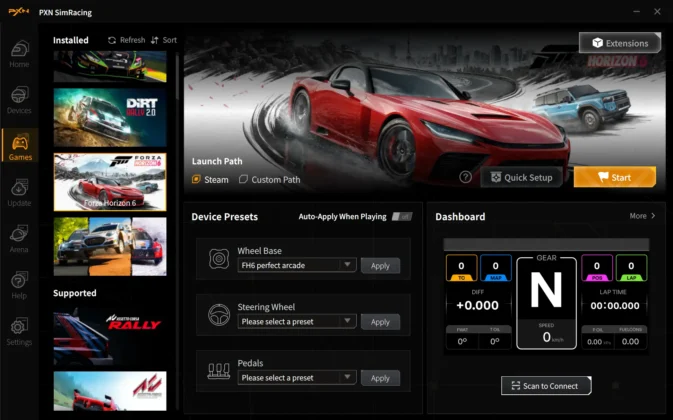The height and width of the screenshot is (420, 673).
Task: Click the Sort arrows icon
Action: coord(155,40)
